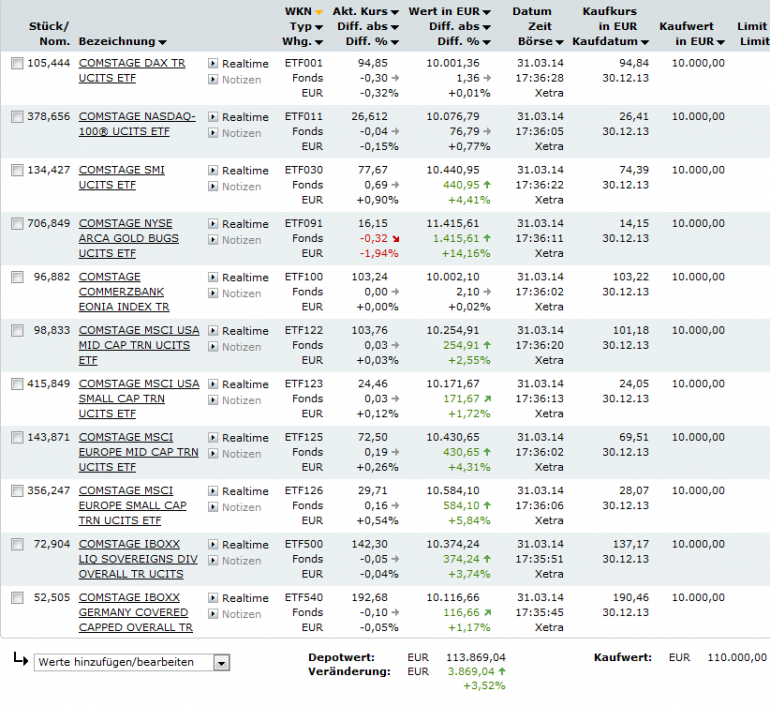Open COMSTAGE NYSE ARCA GOLD BUGS link
770x707 pixels.
[x=129, y=239]
